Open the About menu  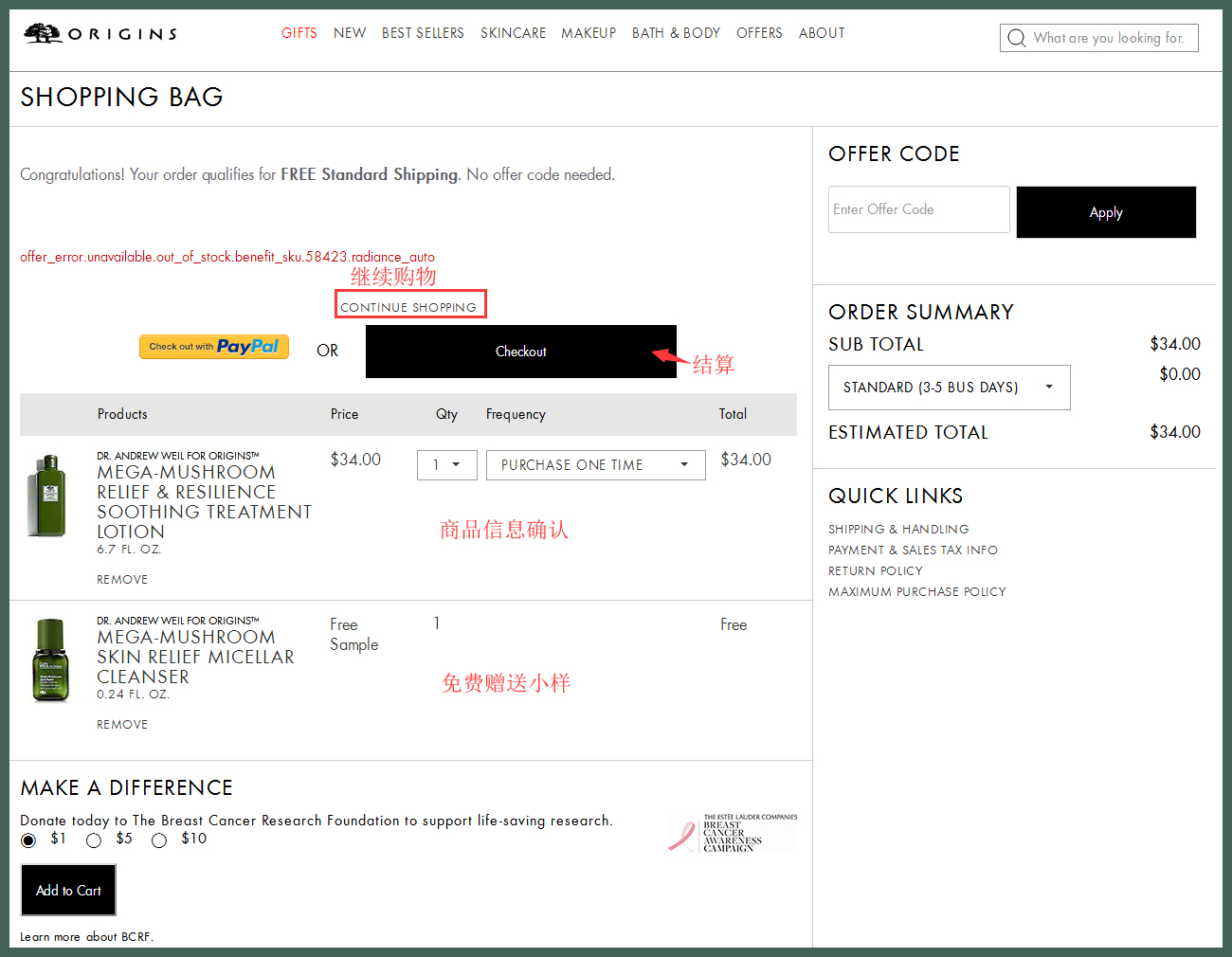(x=822, y=33)
